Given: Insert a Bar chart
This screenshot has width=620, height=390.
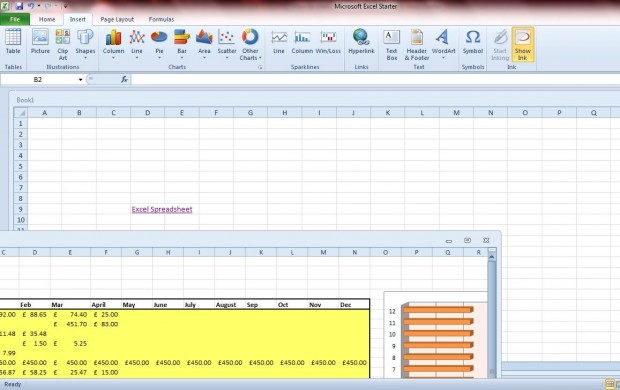Looking at the screenshot, I should coord(181,44).
